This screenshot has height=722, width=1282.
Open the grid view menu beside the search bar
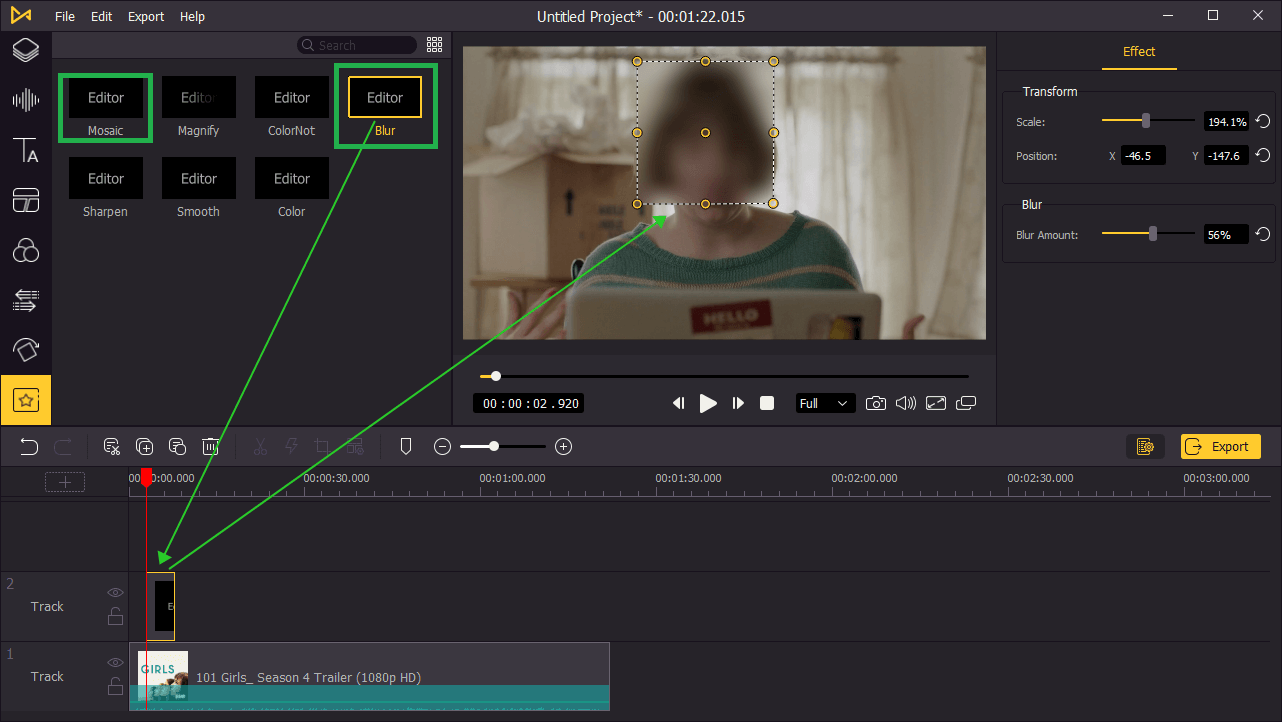(434, 44)
